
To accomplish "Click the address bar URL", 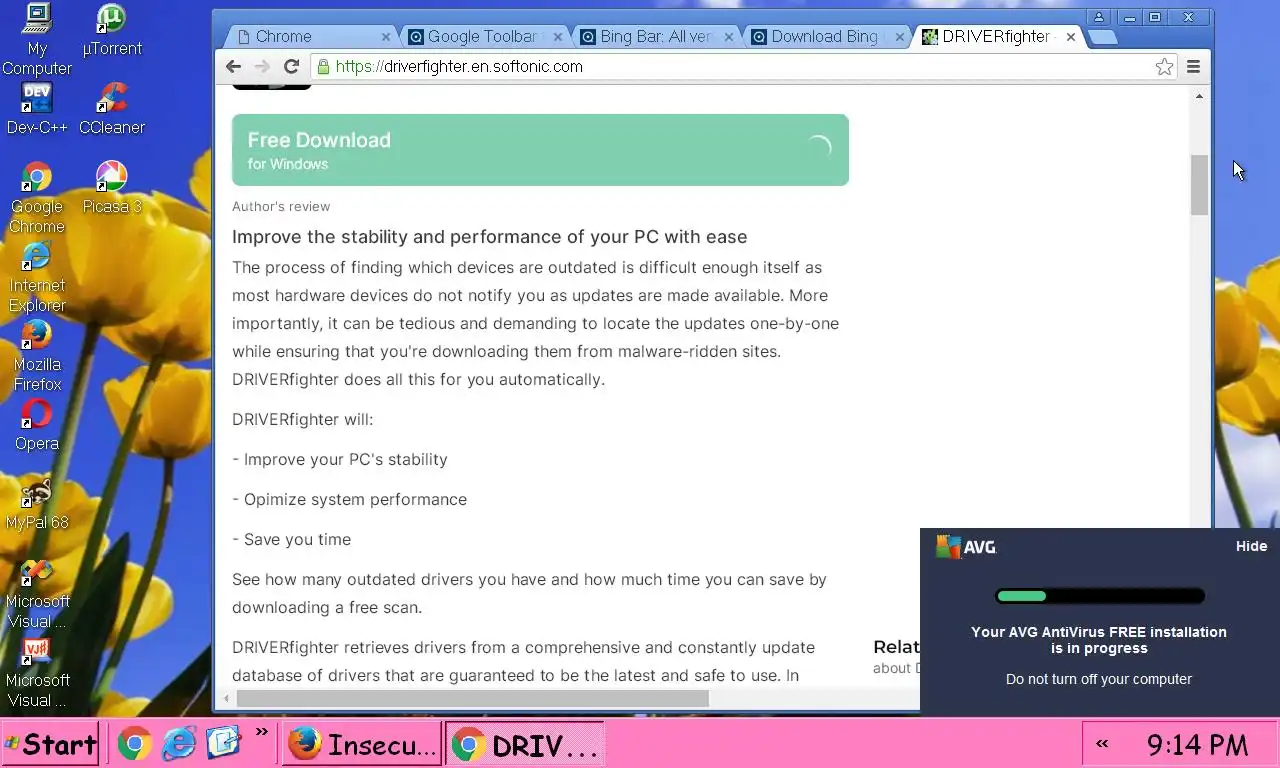I will click(x=459, y=66).
